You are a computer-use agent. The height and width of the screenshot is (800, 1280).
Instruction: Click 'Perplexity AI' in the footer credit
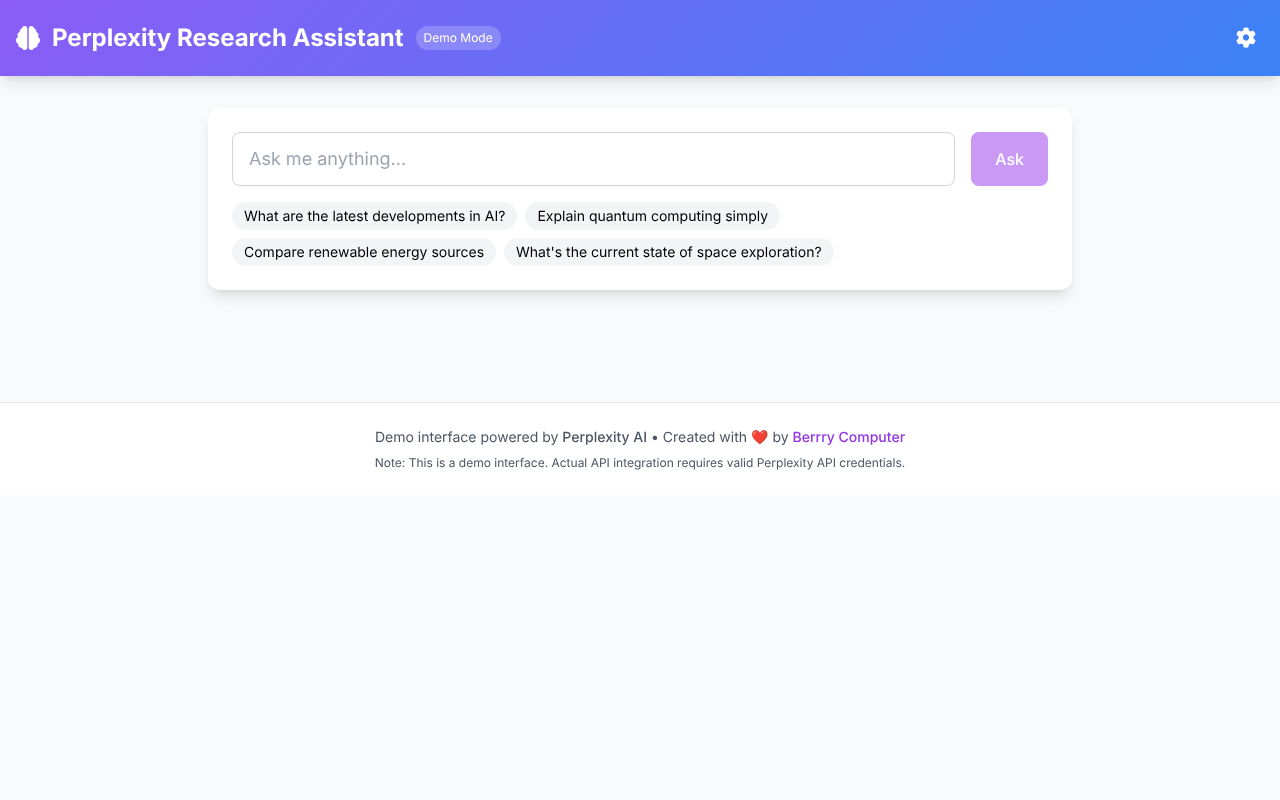[x=604, y=437]
